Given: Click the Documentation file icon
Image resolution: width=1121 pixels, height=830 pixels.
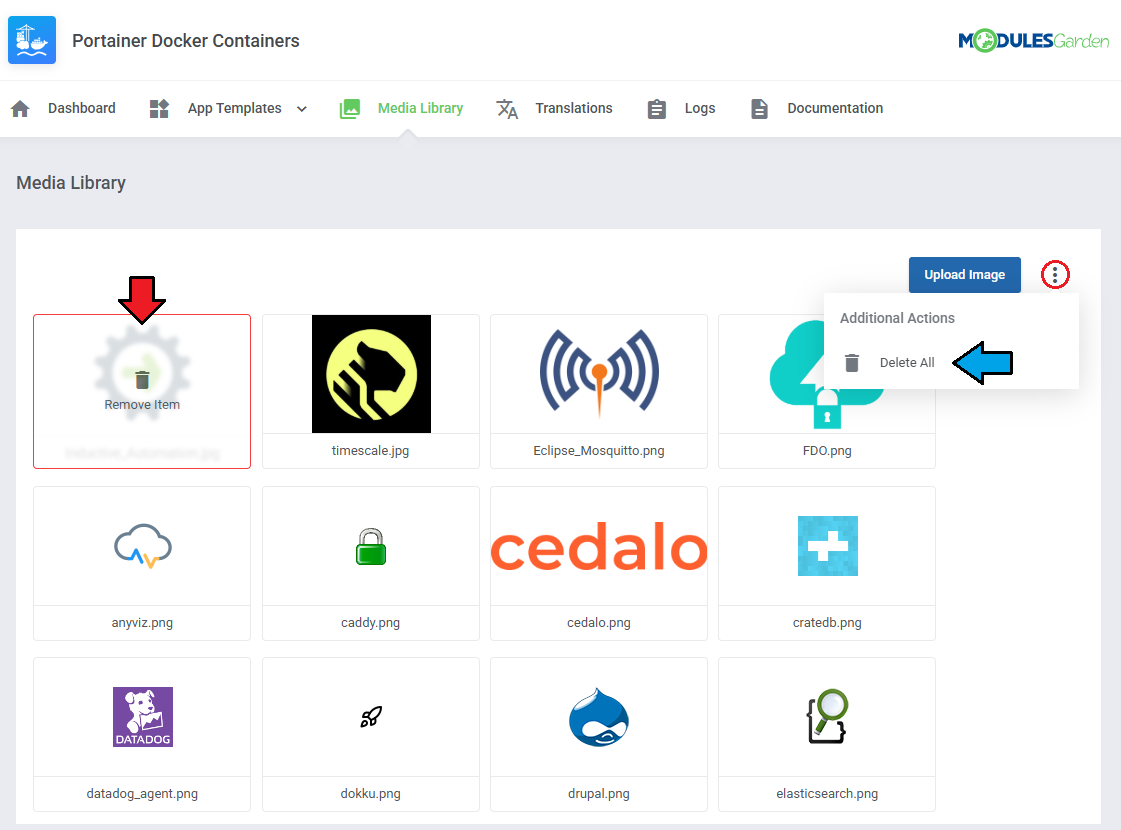Looking at the screenshot, I should tap(759, 109).
